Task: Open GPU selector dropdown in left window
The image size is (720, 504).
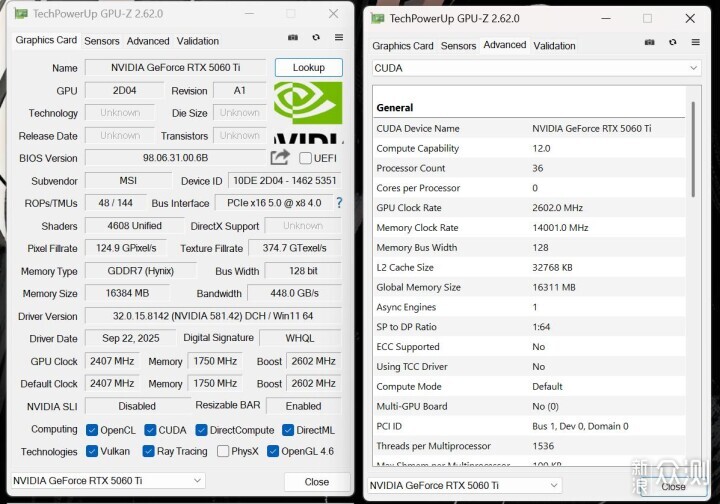Action: click(x=108, y=481)
